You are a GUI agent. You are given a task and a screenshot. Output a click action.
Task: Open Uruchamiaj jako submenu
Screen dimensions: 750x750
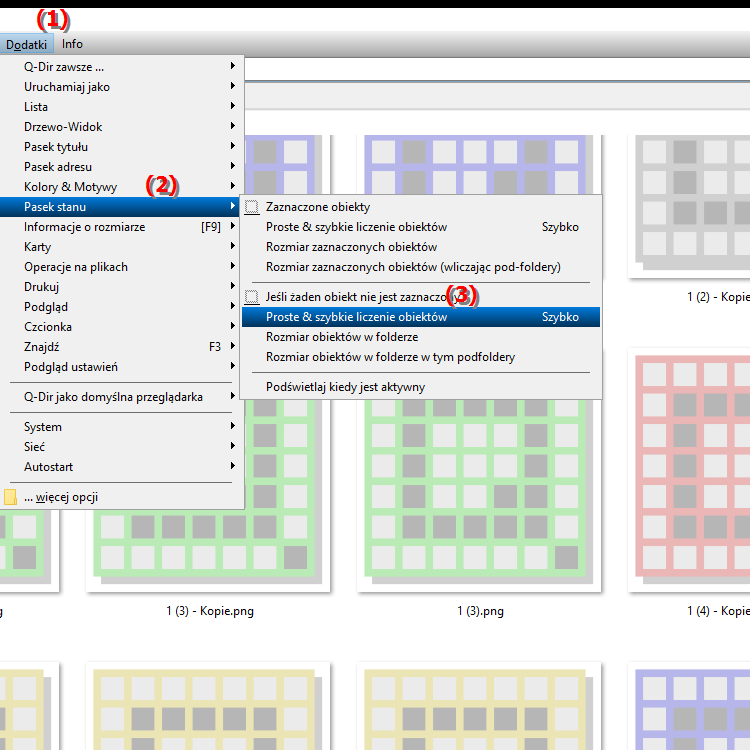click(x=122, y=87)
